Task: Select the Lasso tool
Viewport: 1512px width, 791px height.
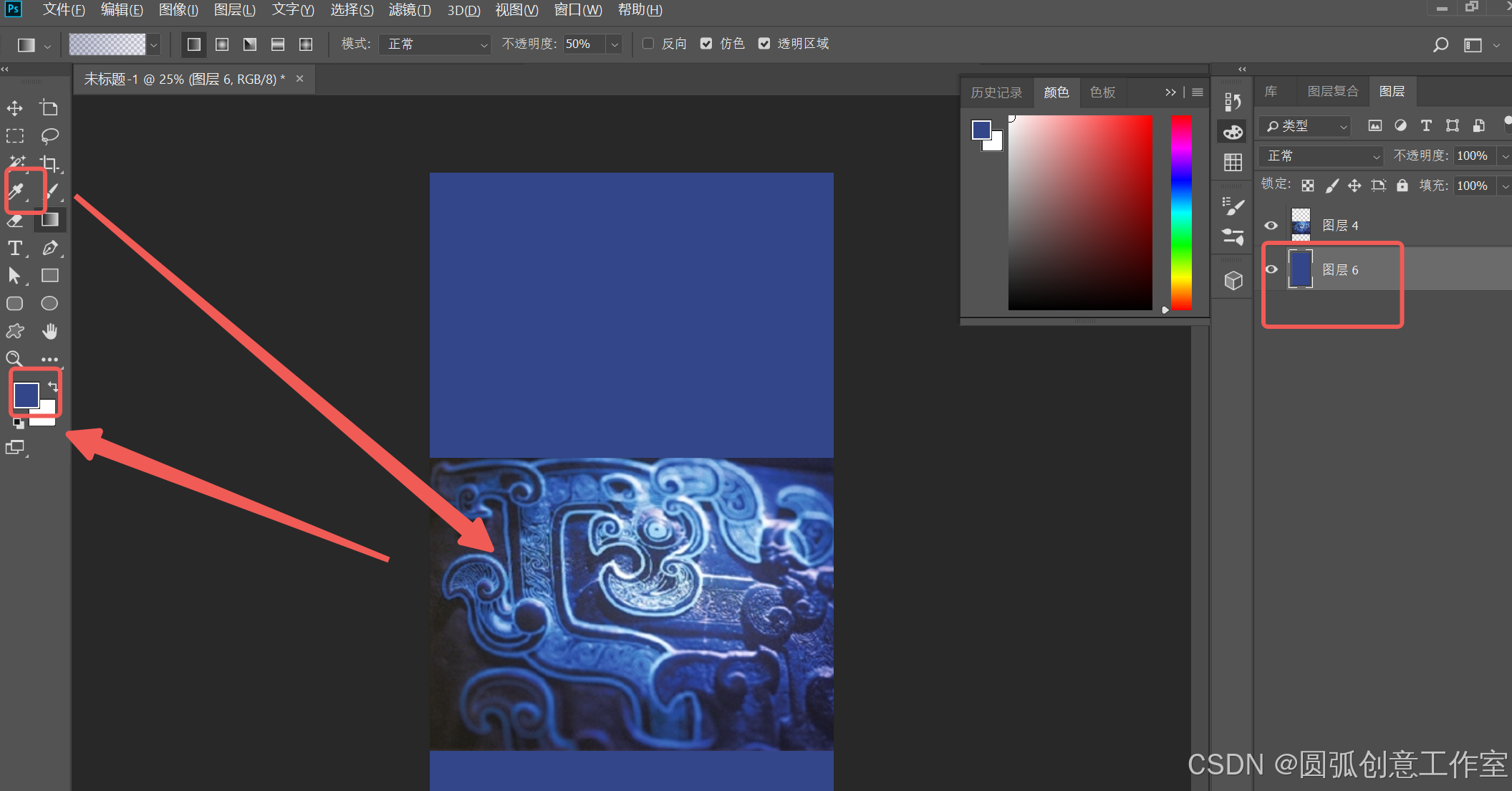Action: (49, 135)
